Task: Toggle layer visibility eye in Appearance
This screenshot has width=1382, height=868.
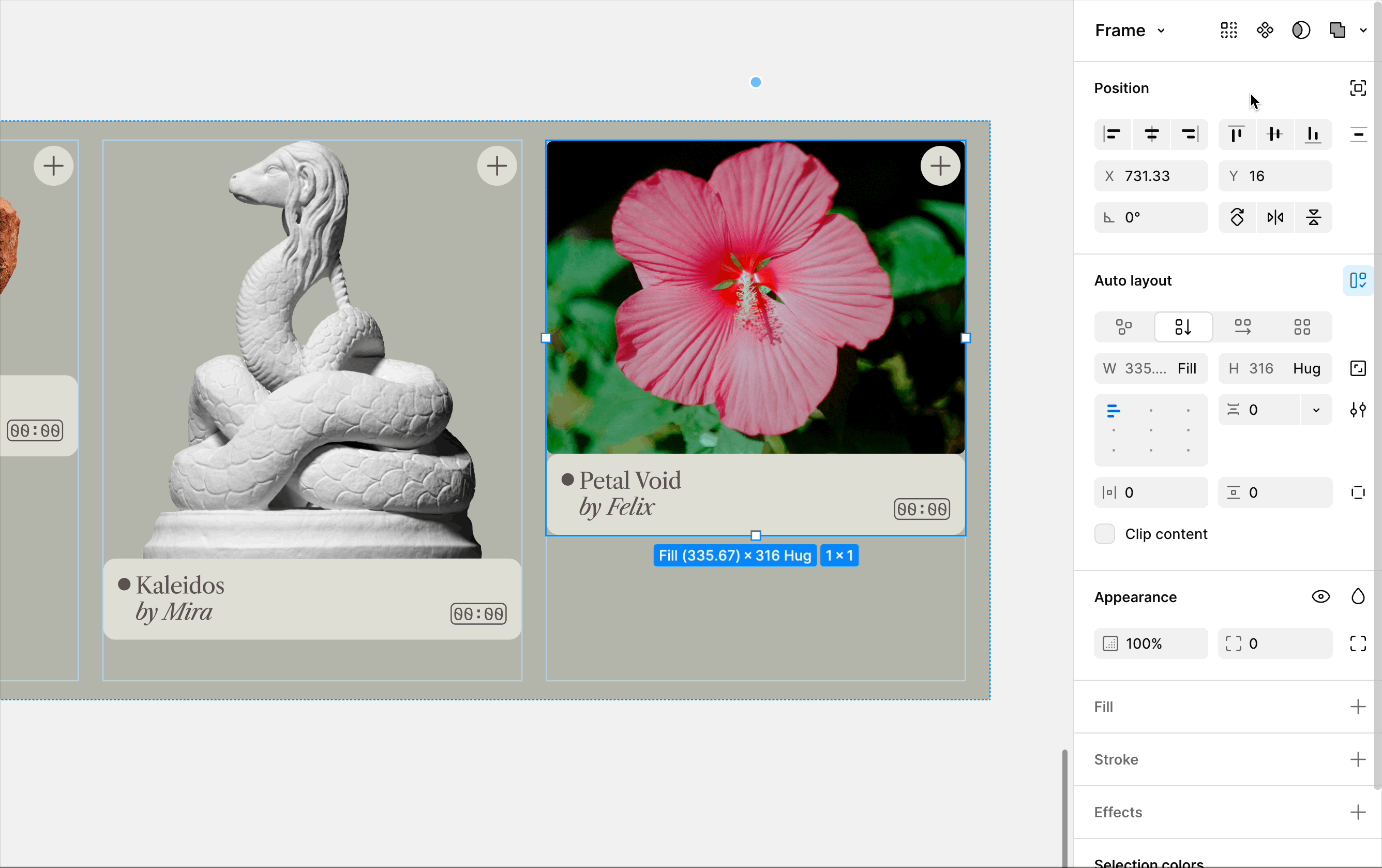Action: coord(1320,597)
